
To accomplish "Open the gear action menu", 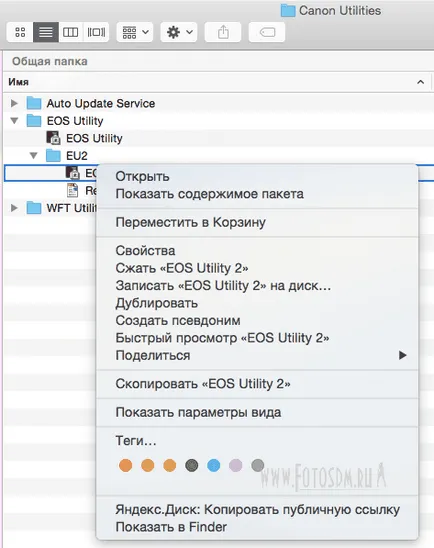I will click(179, 32).
